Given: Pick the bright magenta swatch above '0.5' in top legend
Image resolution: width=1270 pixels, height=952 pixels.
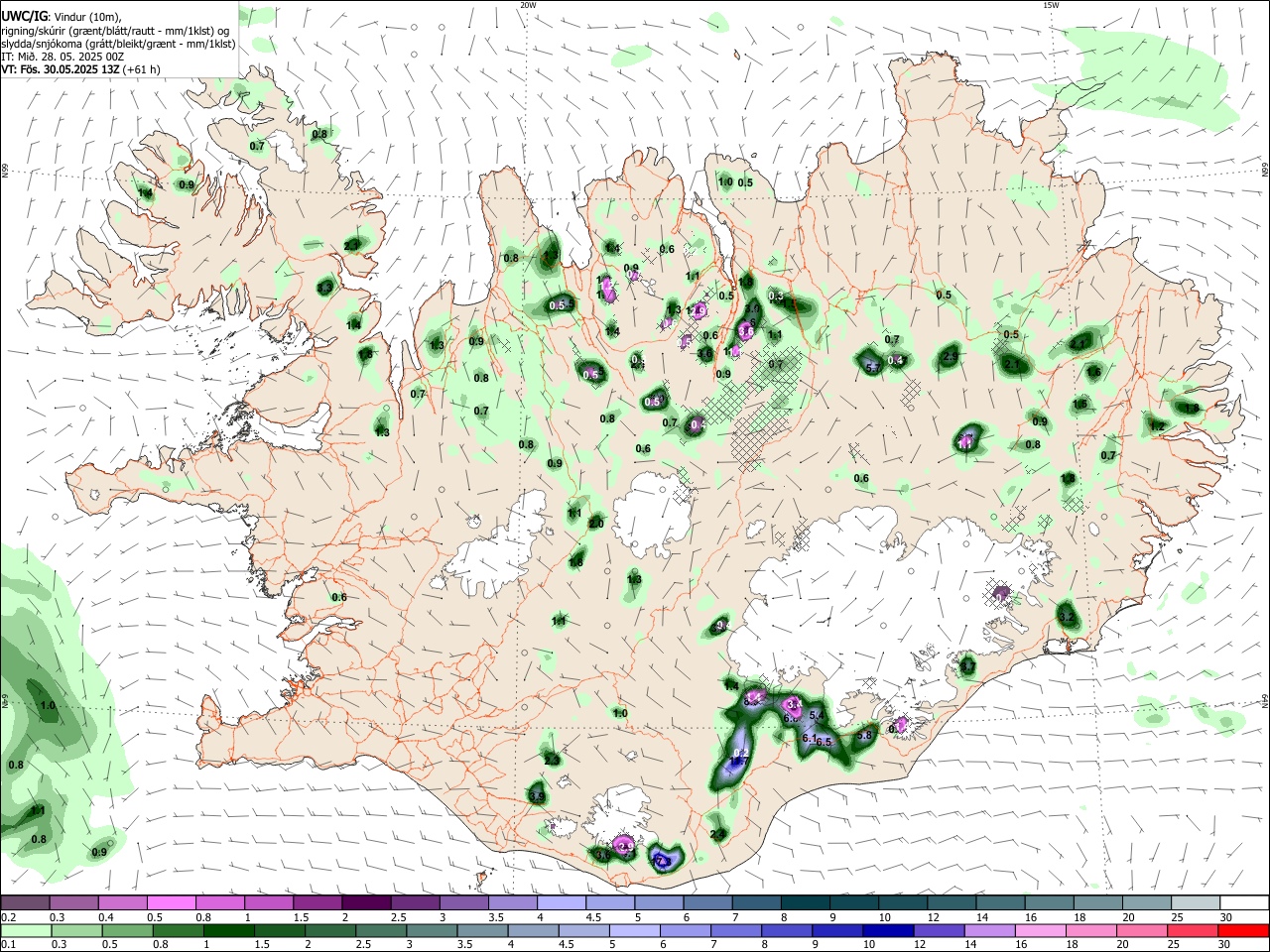Looking at the screenshot, I should 173,903.
